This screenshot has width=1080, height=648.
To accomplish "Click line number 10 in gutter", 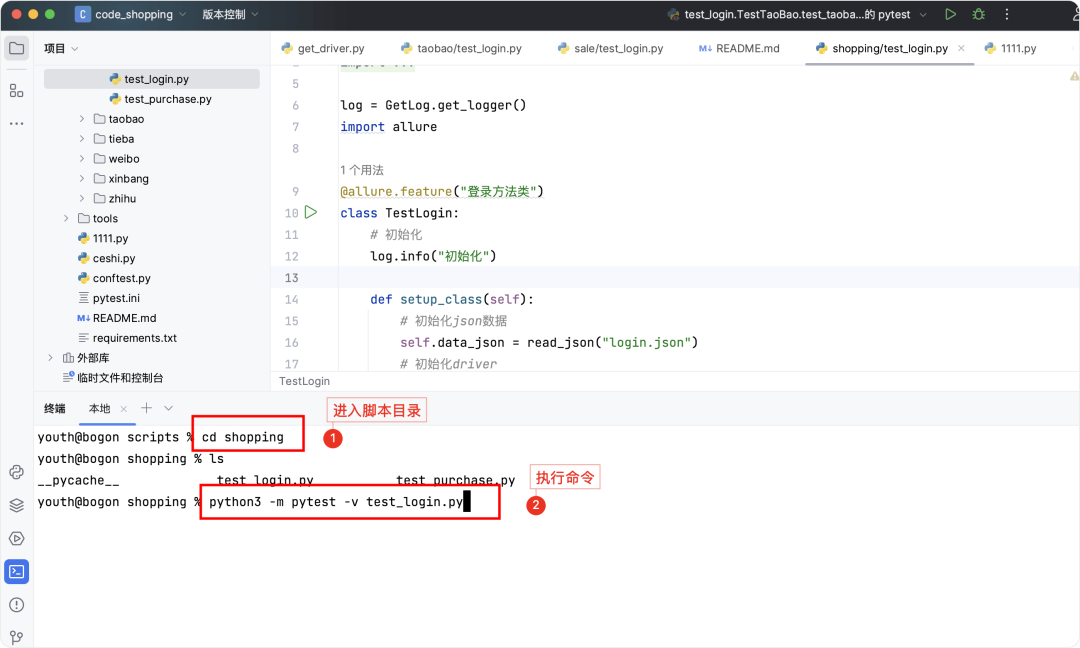I will coord(291,213).
